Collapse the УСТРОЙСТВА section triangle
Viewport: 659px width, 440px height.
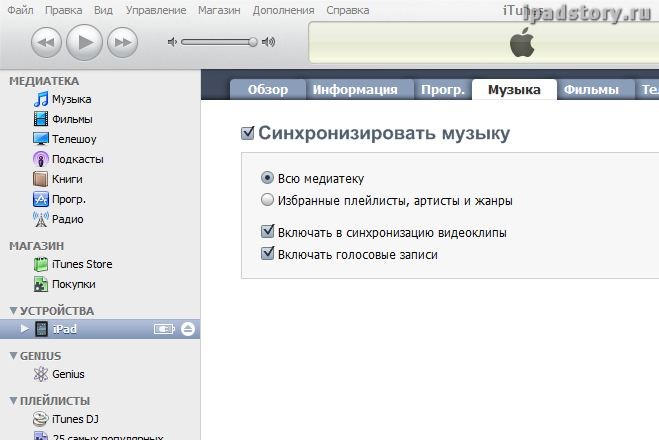[x=13, y=311]
